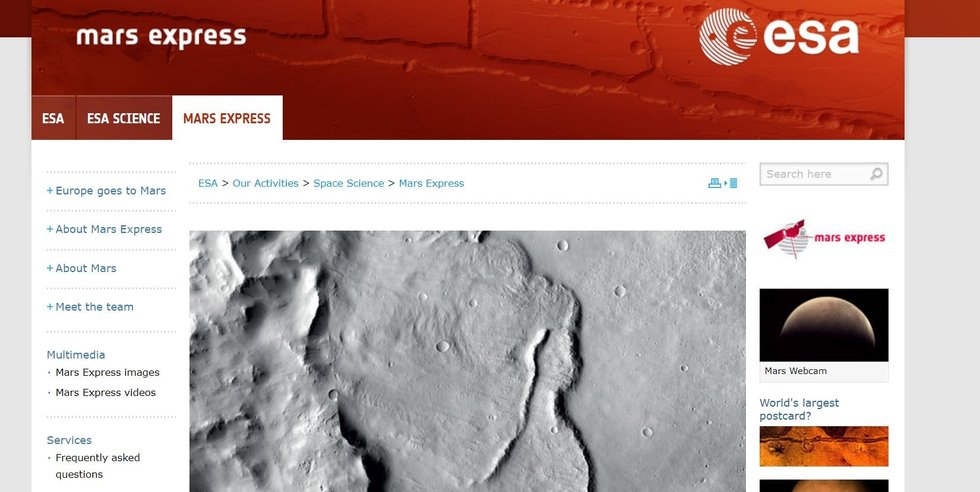Viewport: 980px width, 492px height.
Task: Open World's largest postcard image
Action: [x=824, y=446]
